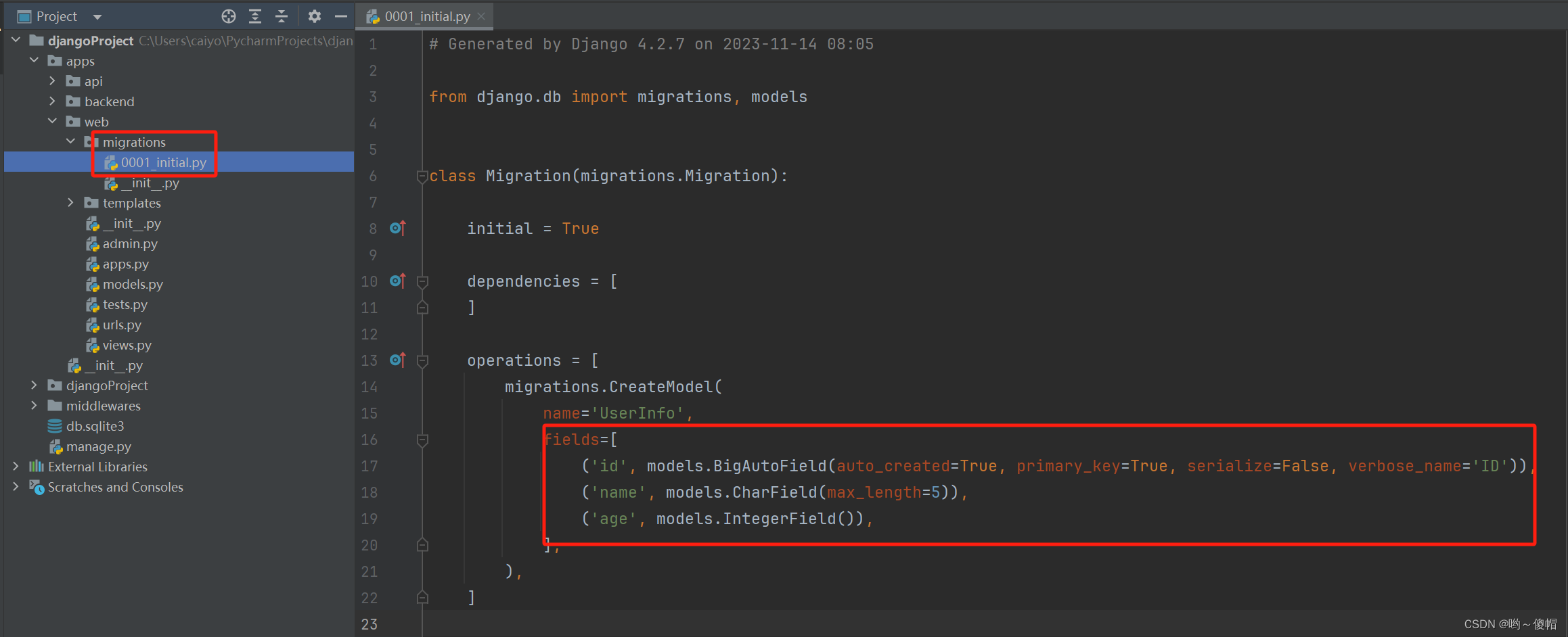Open admin.py in the project tree
The image size is (1568, 637).
130,243
